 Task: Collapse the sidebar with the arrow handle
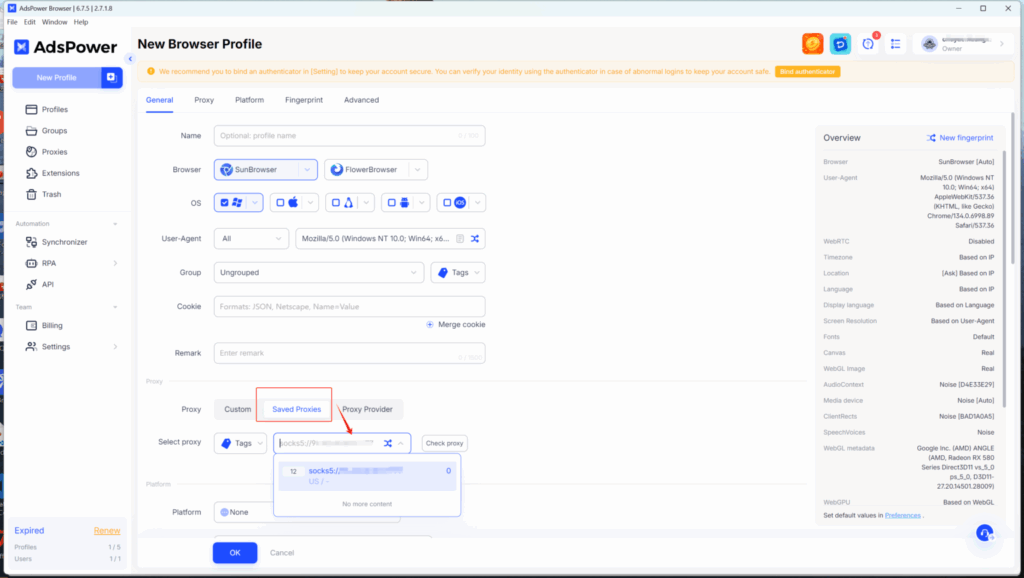pyautogui.click(x=130, y=59)
